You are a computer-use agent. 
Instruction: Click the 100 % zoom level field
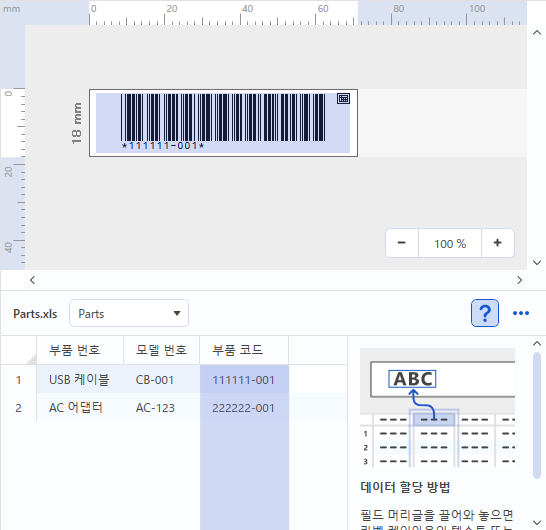[450, 243]
